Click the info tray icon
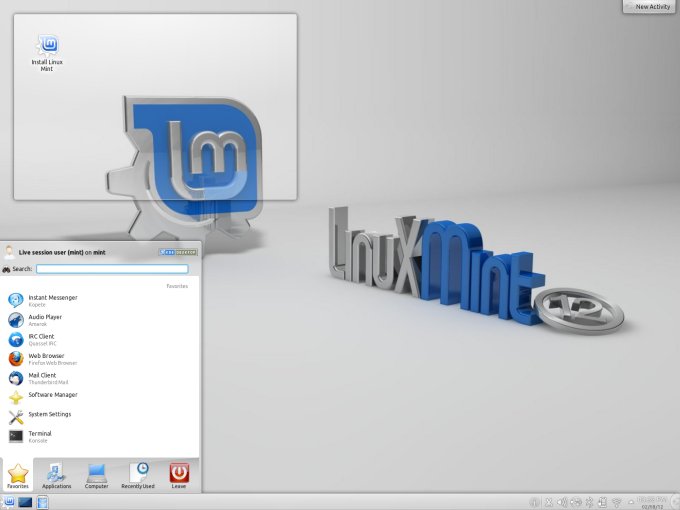This screenshot has width=680, height=510. (534, 502)
